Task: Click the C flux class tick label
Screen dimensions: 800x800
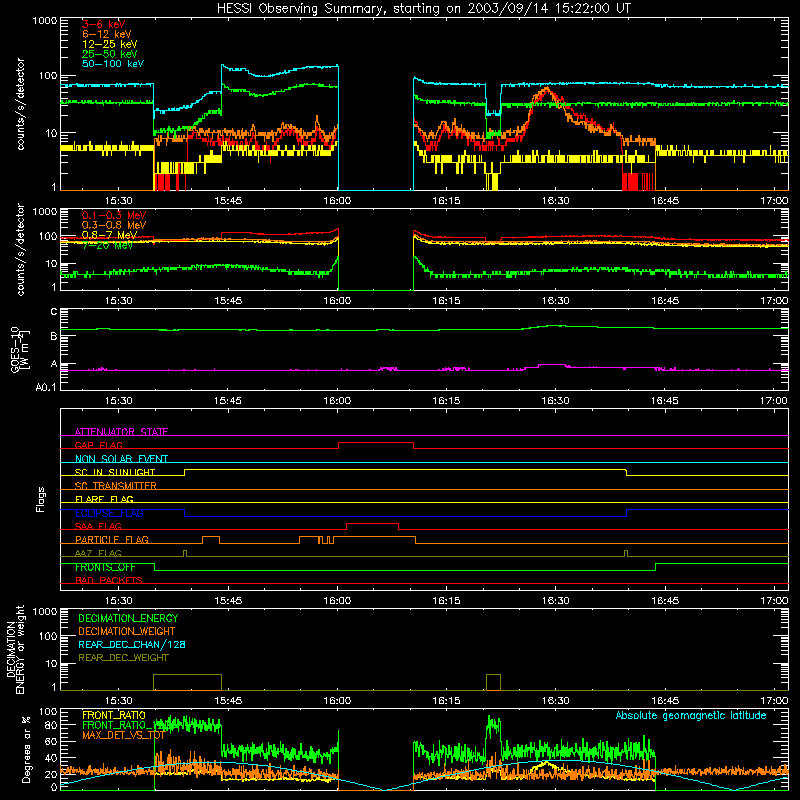Action: click(54, 312)
